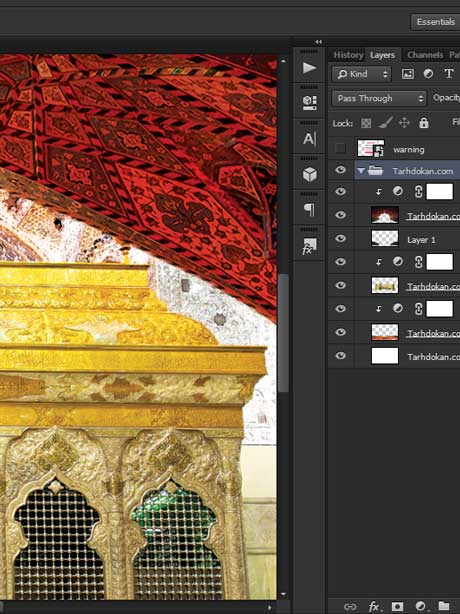Screen dimensions: 460x614
Task: Show the hidden warning layer
Action: point(340,148)
